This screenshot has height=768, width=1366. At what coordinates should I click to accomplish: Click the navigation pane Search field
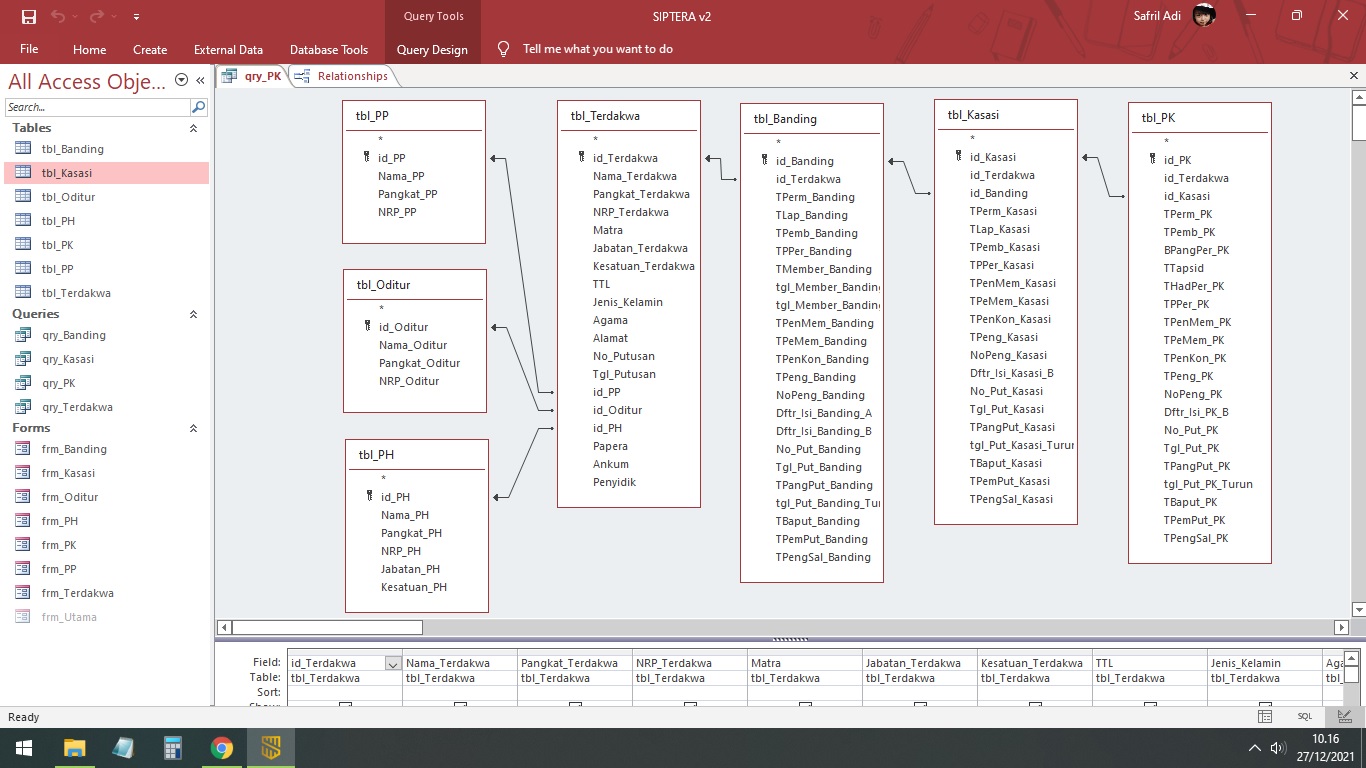[x=97, y=107]
